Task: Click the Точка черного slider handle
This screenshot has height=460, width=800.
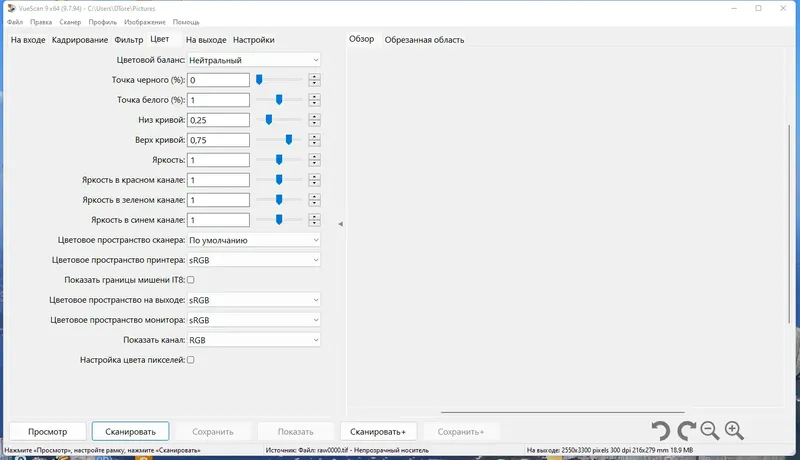Action: 259,80
